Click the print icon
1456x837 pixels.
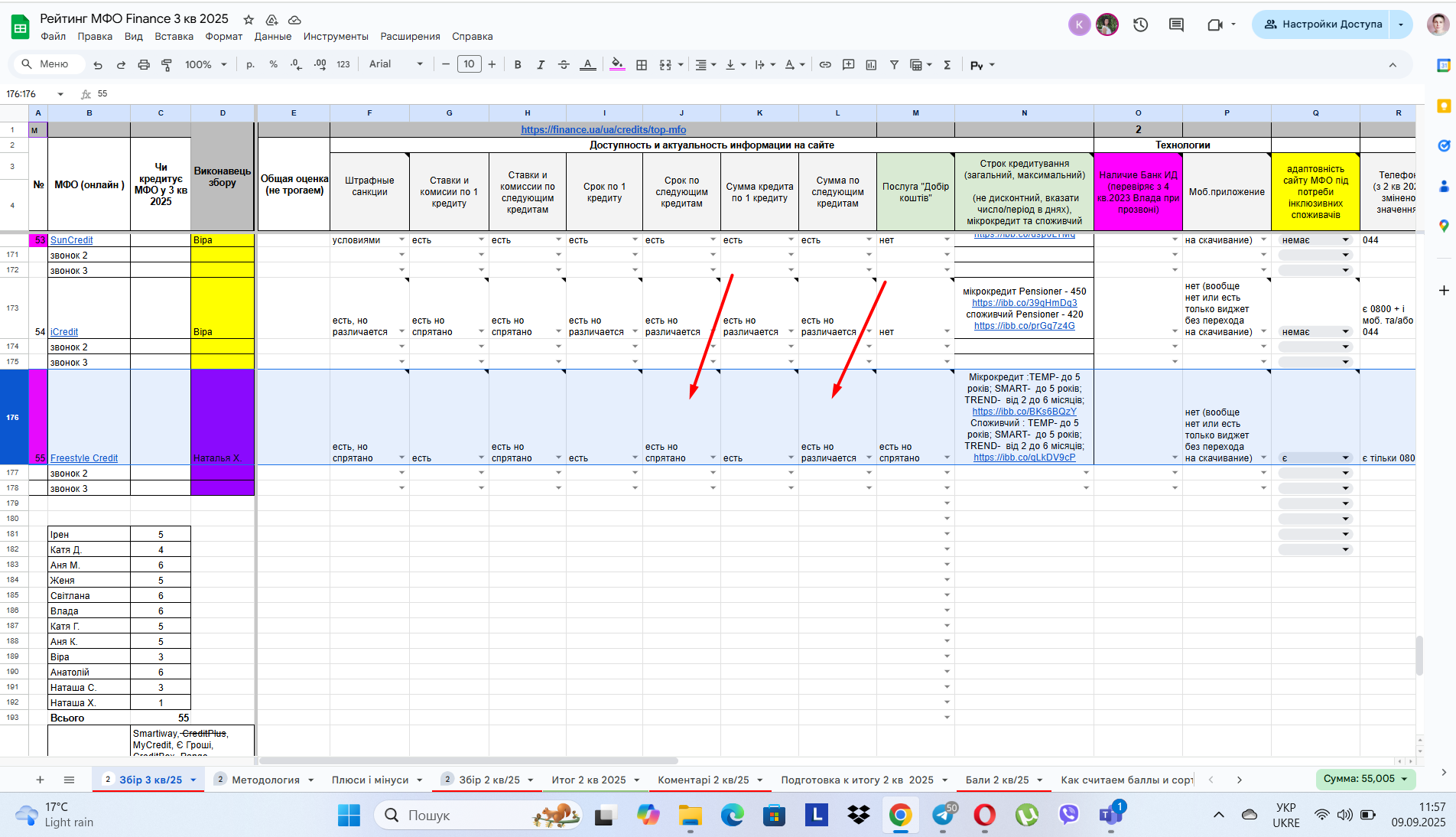(144, 65)
